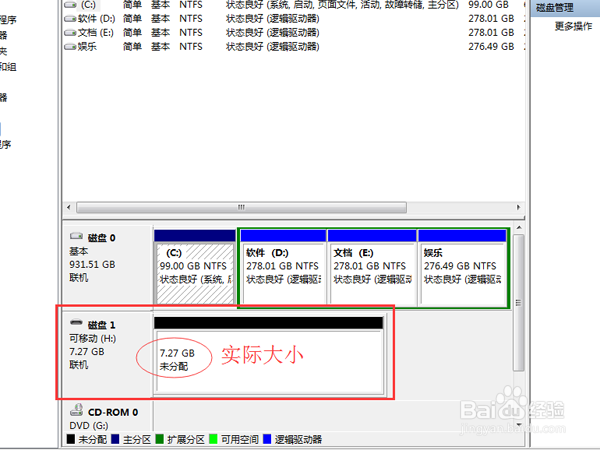Viewport: 600px width, 450px height.
Task: Select the (C:) volume row in list
Action: point(294,5)
